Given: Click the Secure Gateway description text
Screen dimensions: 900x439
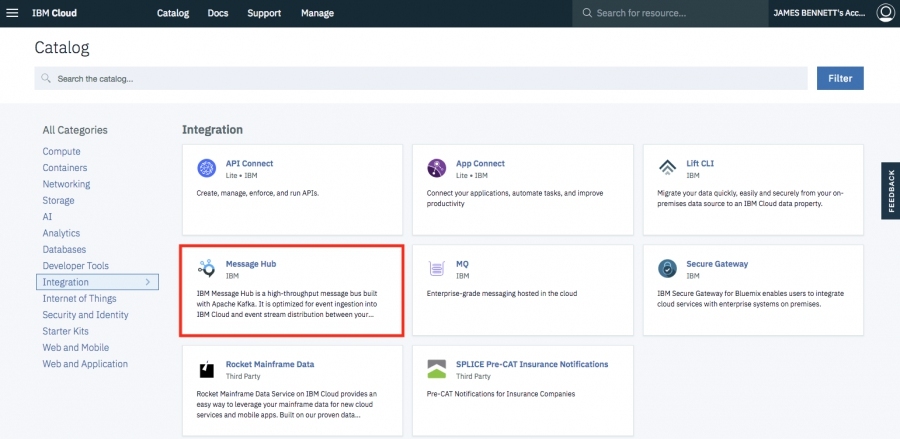Looking at the screenshot, I should [x=751, y=299].
